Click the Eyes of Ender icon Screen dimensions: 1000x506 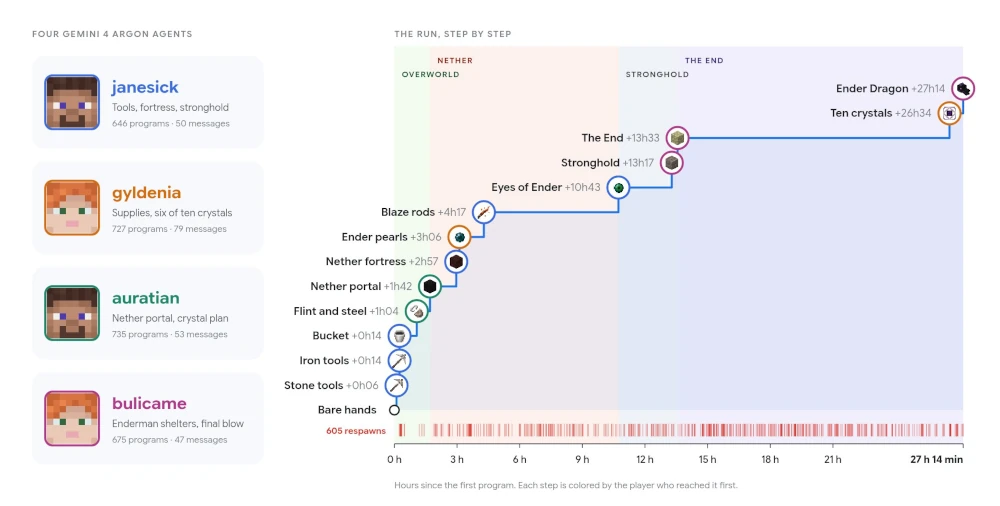[618, 188]
